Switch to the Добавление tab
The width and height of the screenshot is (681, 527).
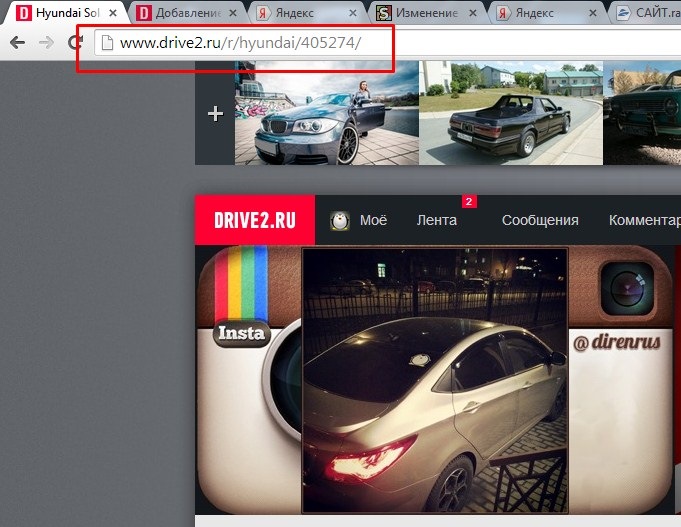pos(188,13)
